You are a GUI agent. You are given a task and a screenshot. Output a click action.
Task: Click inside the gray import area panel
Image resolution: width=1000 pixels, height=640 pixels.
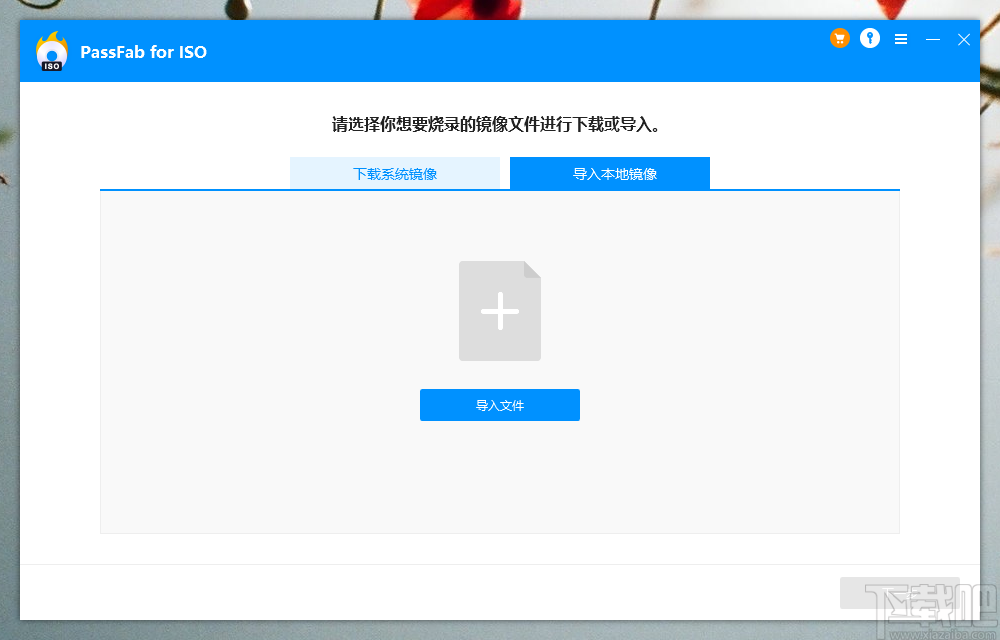[x=250, y=470]
